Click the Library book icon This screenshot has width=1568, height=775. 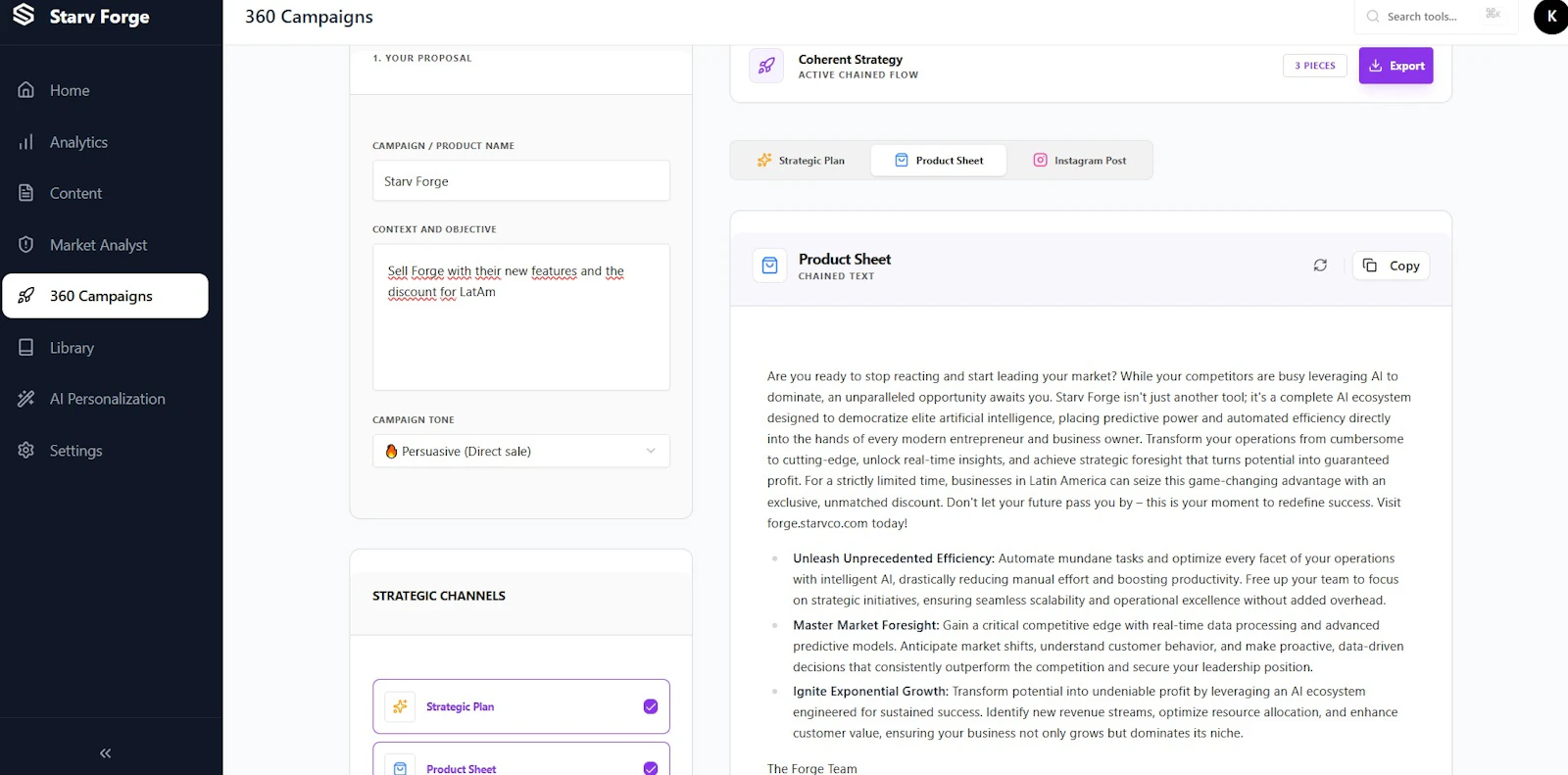[x=26, y=348]
